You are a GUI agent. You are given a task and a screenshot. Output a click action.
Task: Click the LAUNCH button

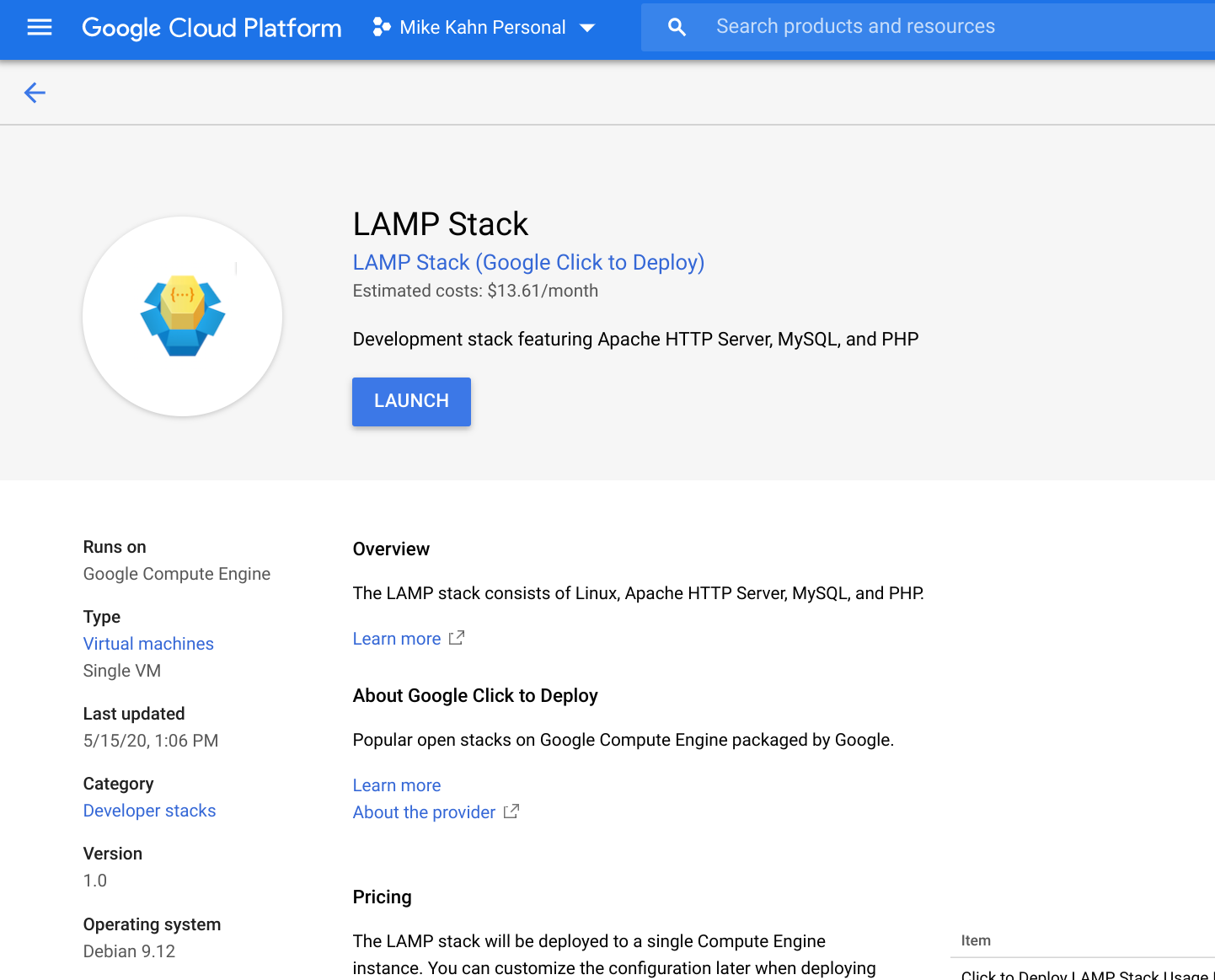pyautogui.click(x=411, y=401)
